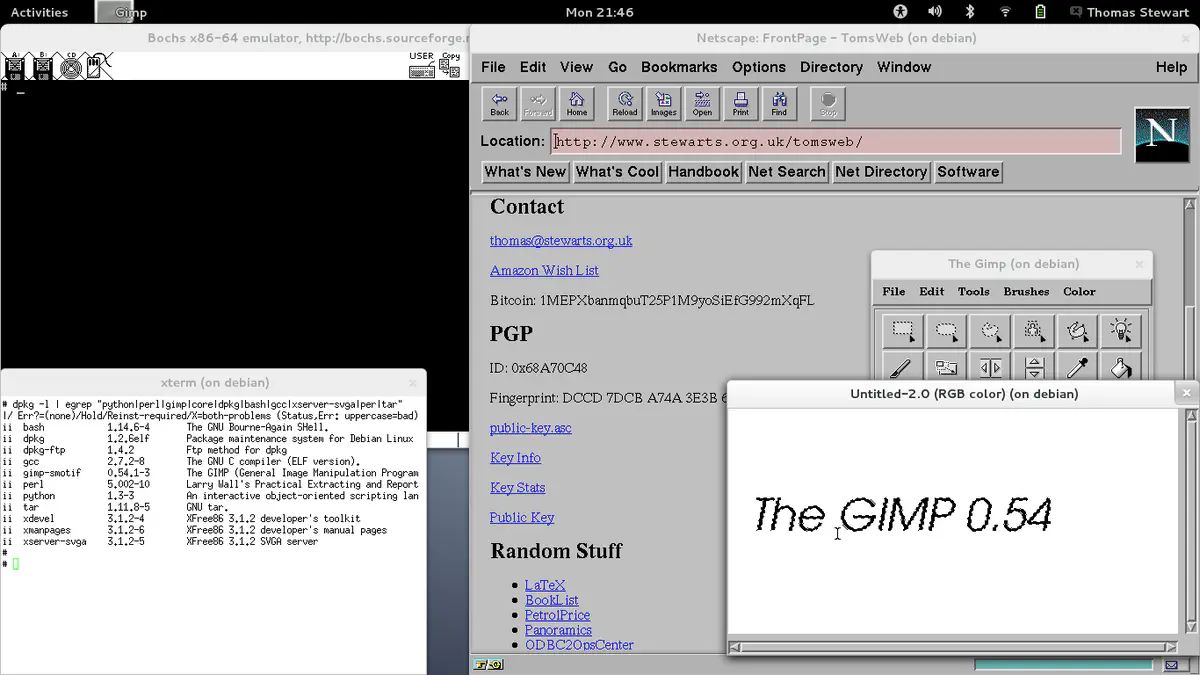
Task: Pick the lightbulb intelligent scissors tool
Action: click(x=1121, y=330)
